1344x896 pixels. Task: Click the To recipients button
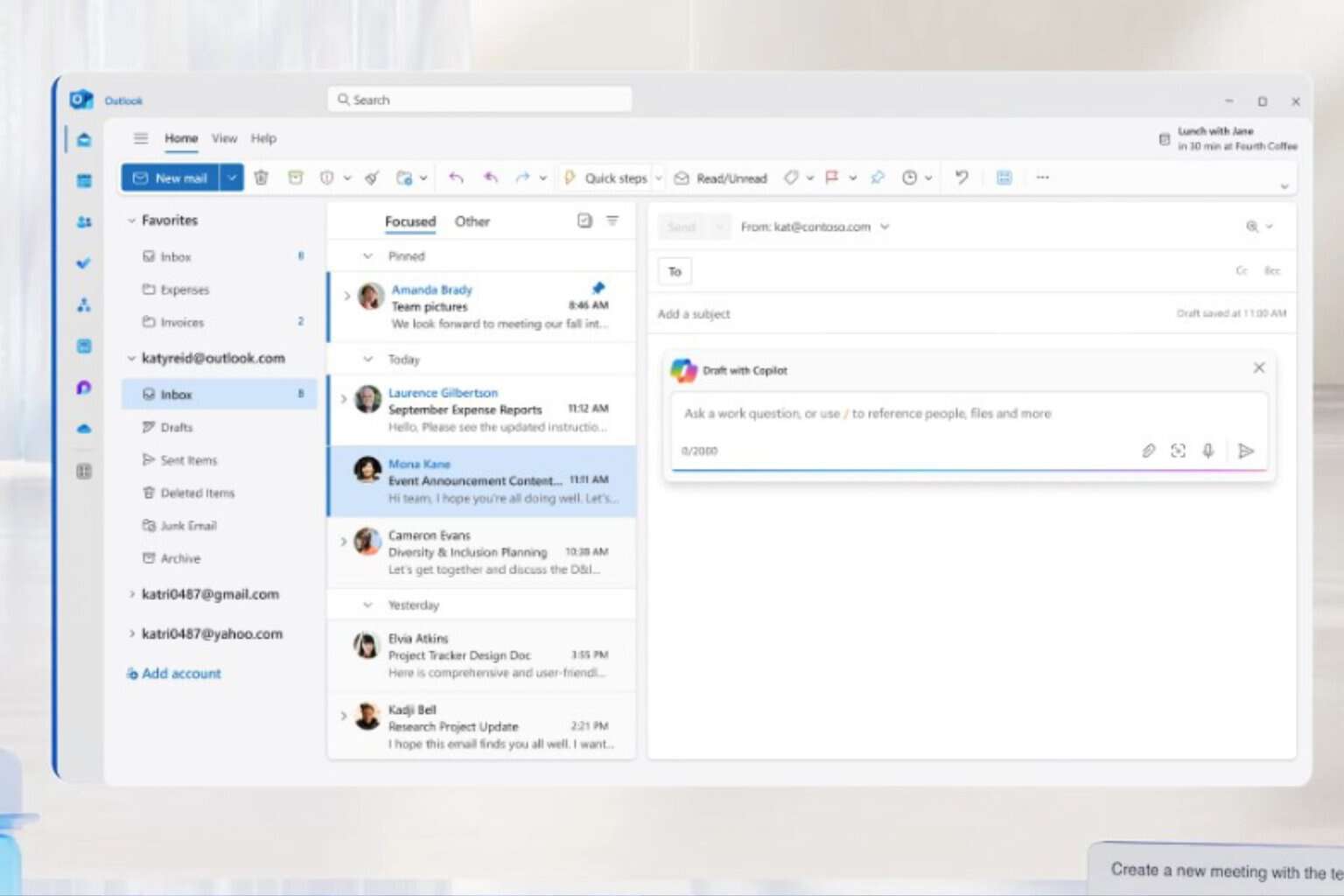pyautogui.click(x=675, y=271)
